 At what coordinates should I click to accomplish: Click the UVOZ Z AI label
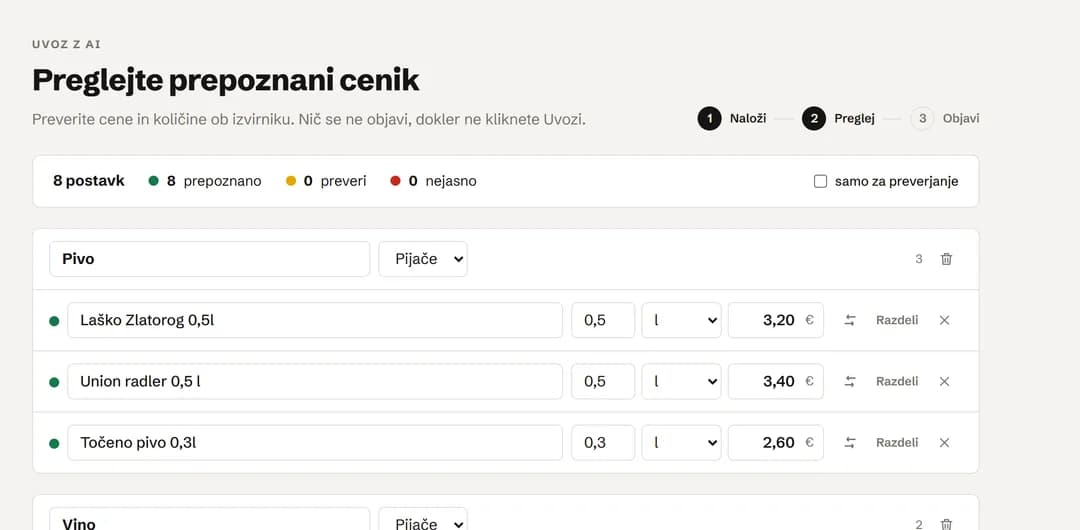67,44
